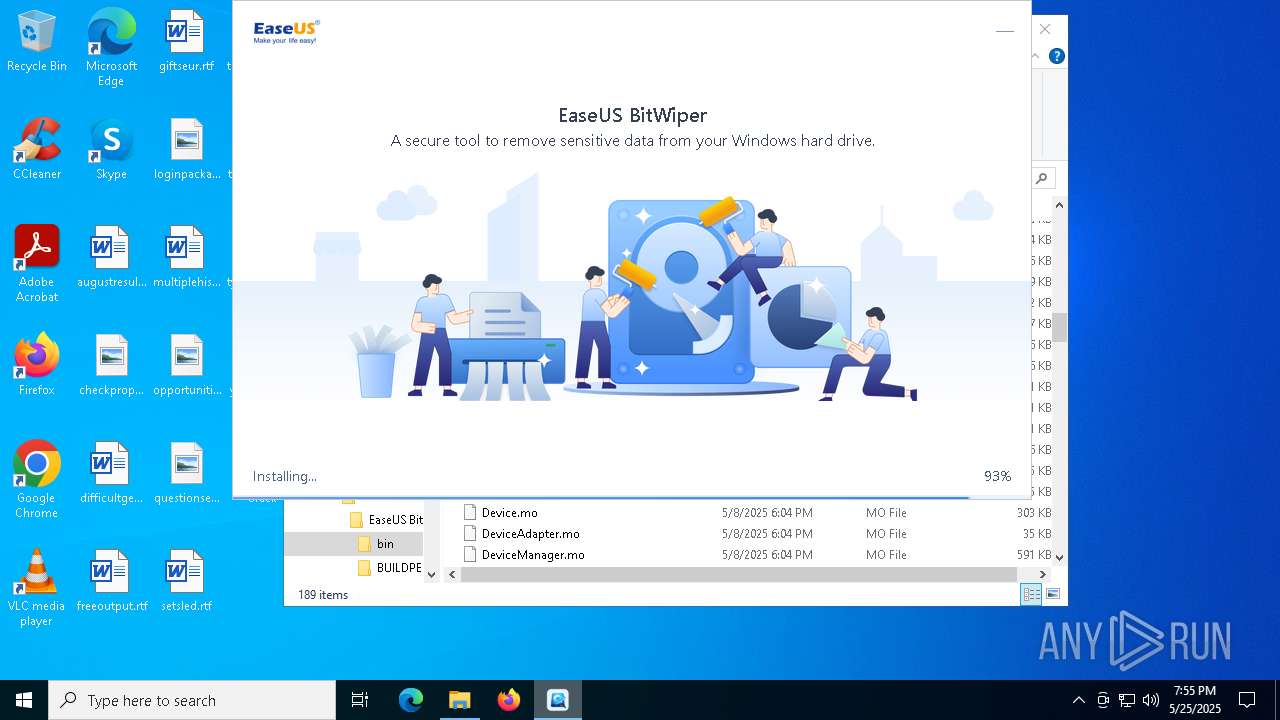Viewport: 1280px width, 720px height.
Task: Select the BUILDPE folder in navigation tree
Action: 390,567
